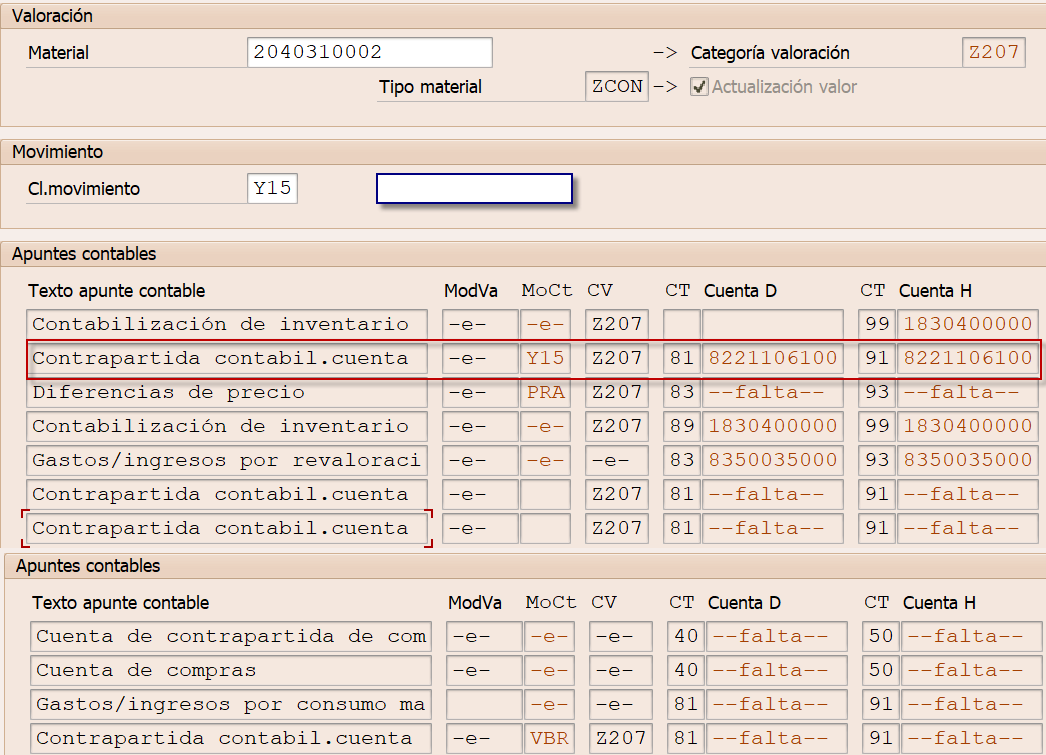The height and width of the screenshot is (755, 1046).
Task: Click the Cuenta de compras text cell
Action: click(x=231, y=671)
